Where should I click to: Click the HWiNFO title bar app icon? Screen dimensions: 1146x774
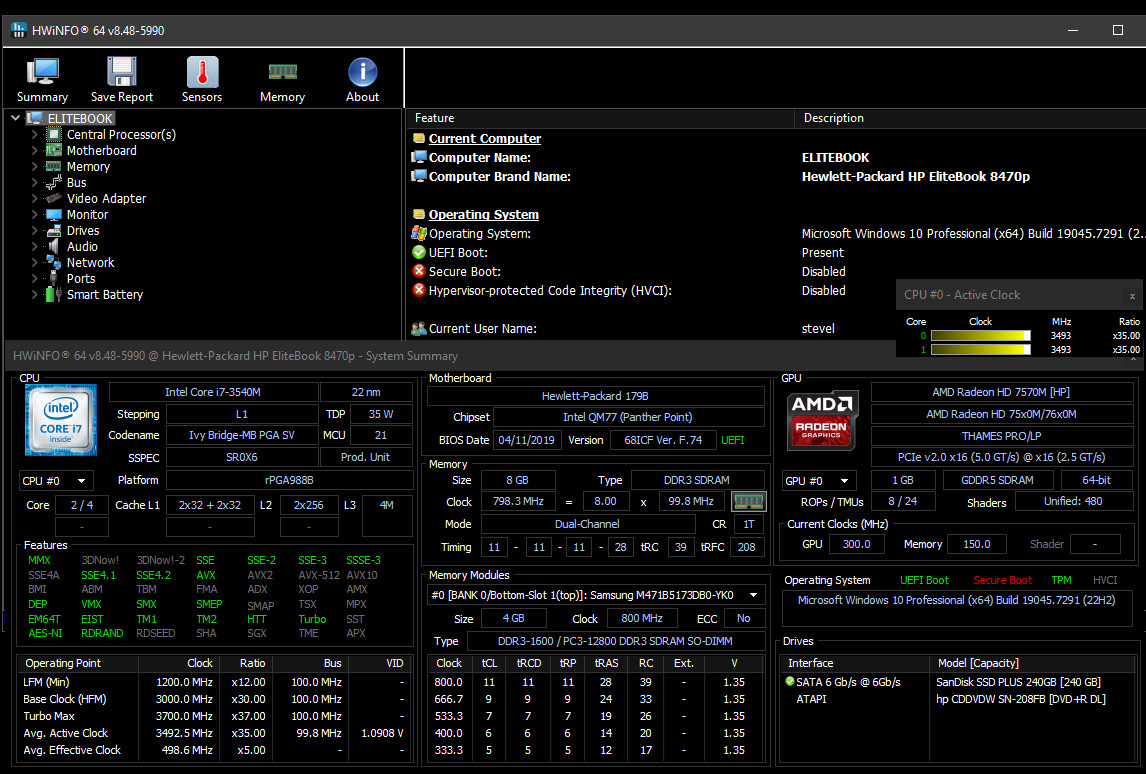[19, 30]
